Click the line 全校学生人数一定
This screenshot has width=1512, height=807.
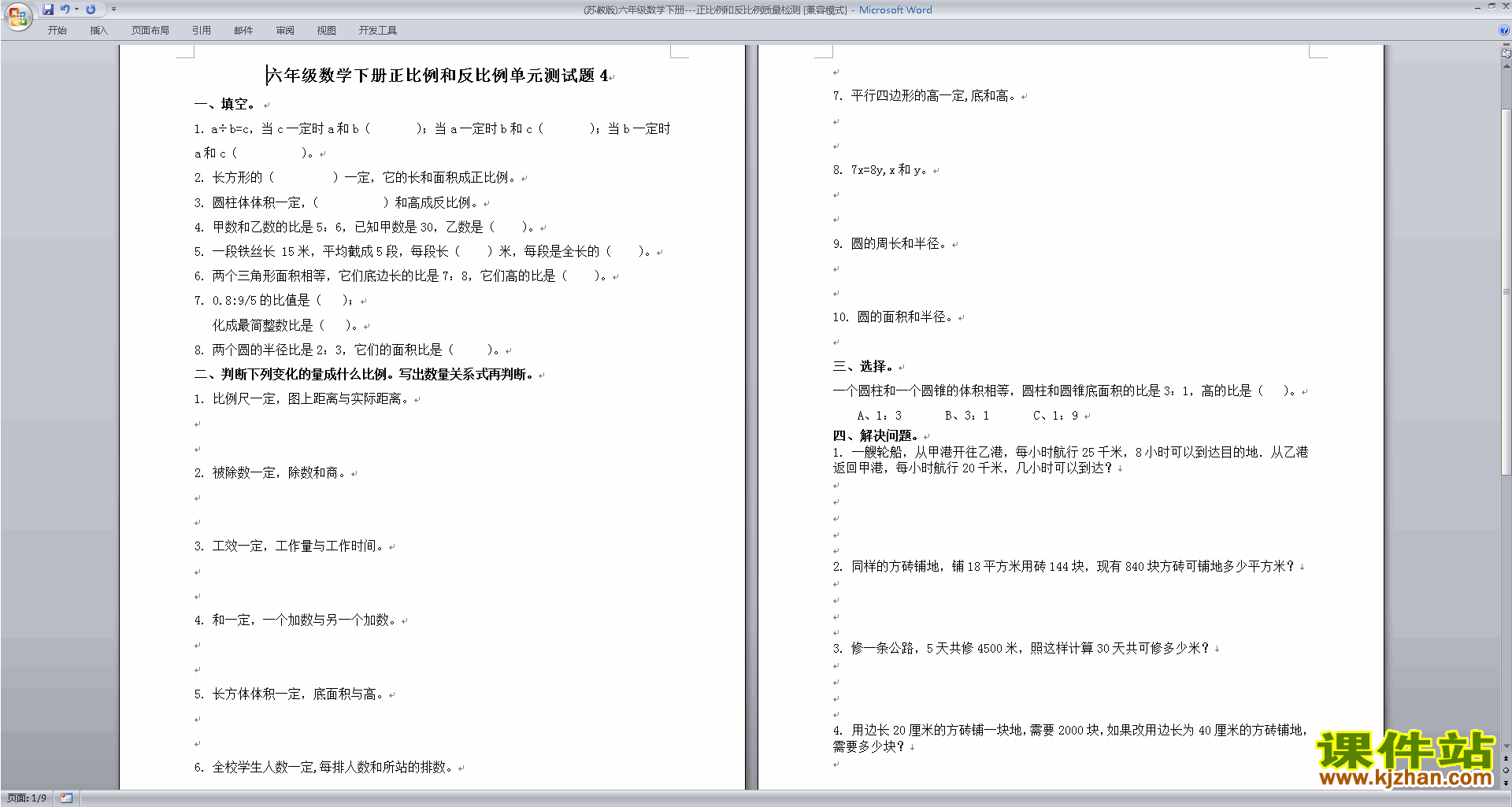pyautogui.click(x=324, y=768)
